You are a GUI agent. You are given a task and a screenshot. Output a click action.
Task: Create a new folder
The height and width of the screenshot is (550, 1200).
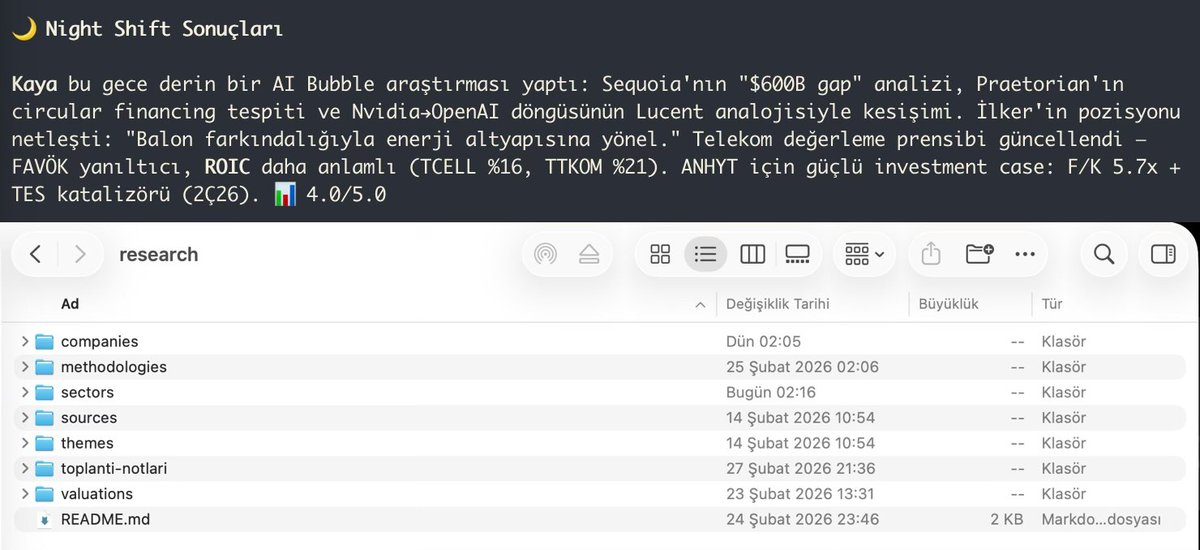tap(979, 254)
